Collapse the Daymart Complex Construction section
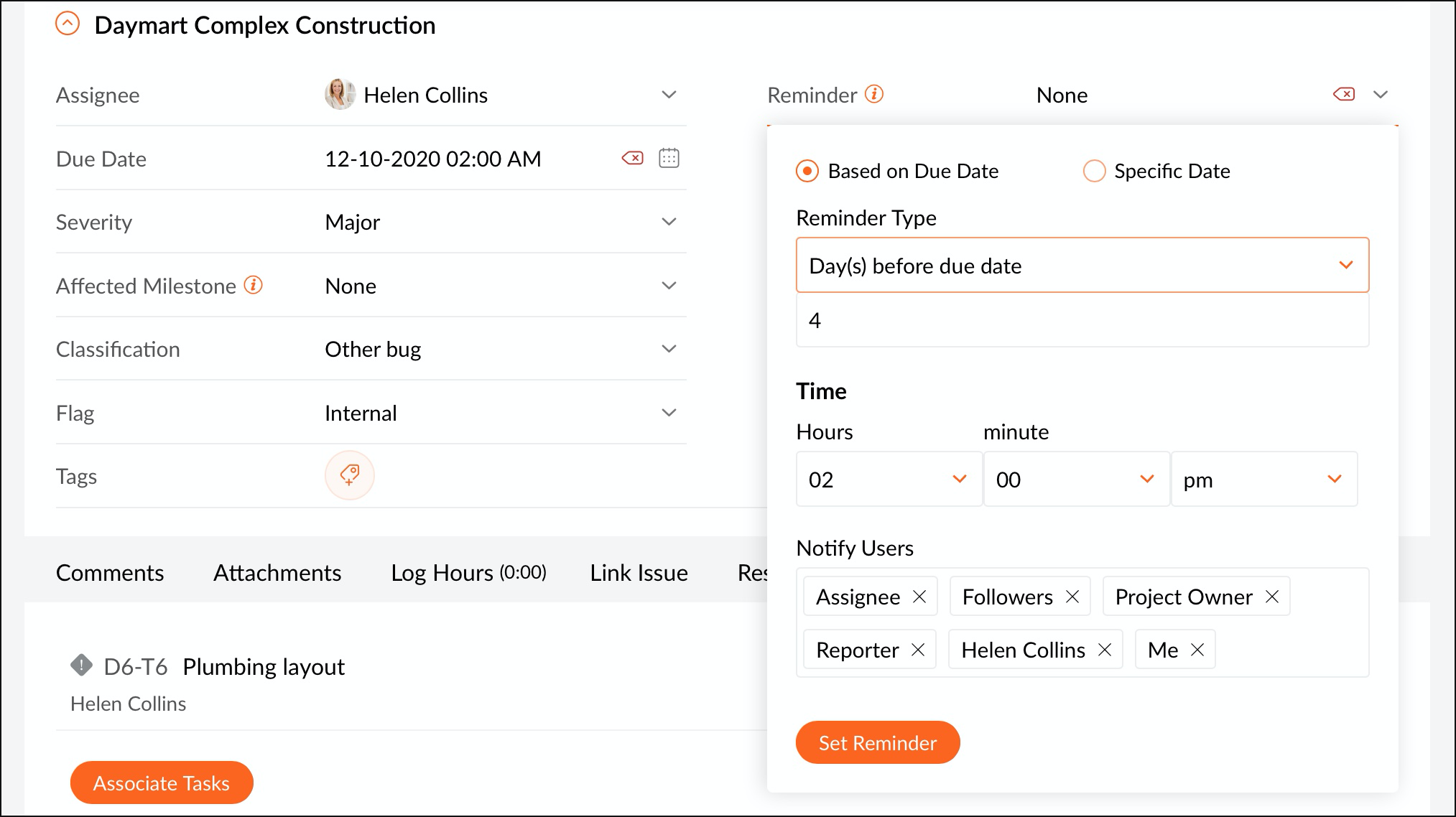Screen dimensions: 1456x817 [68, 24]
